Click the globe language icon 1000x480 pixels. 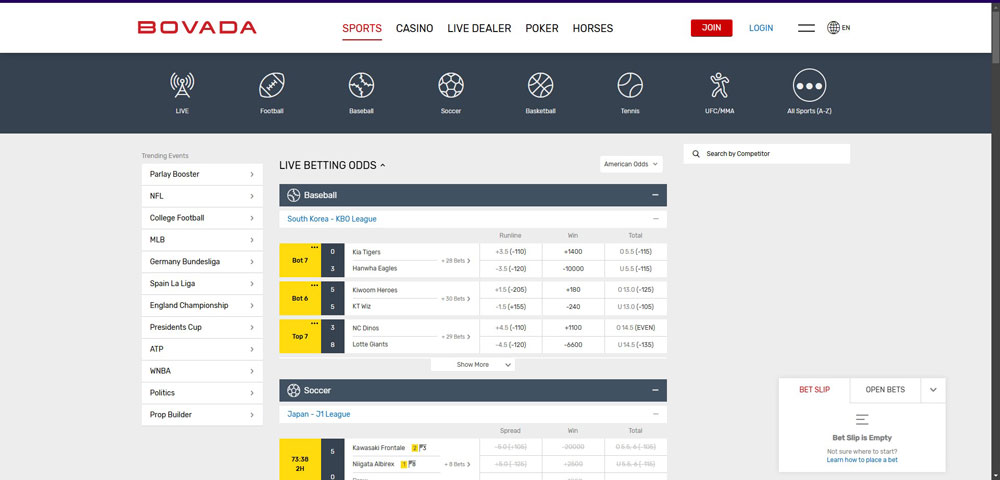[x=833, y=28]
